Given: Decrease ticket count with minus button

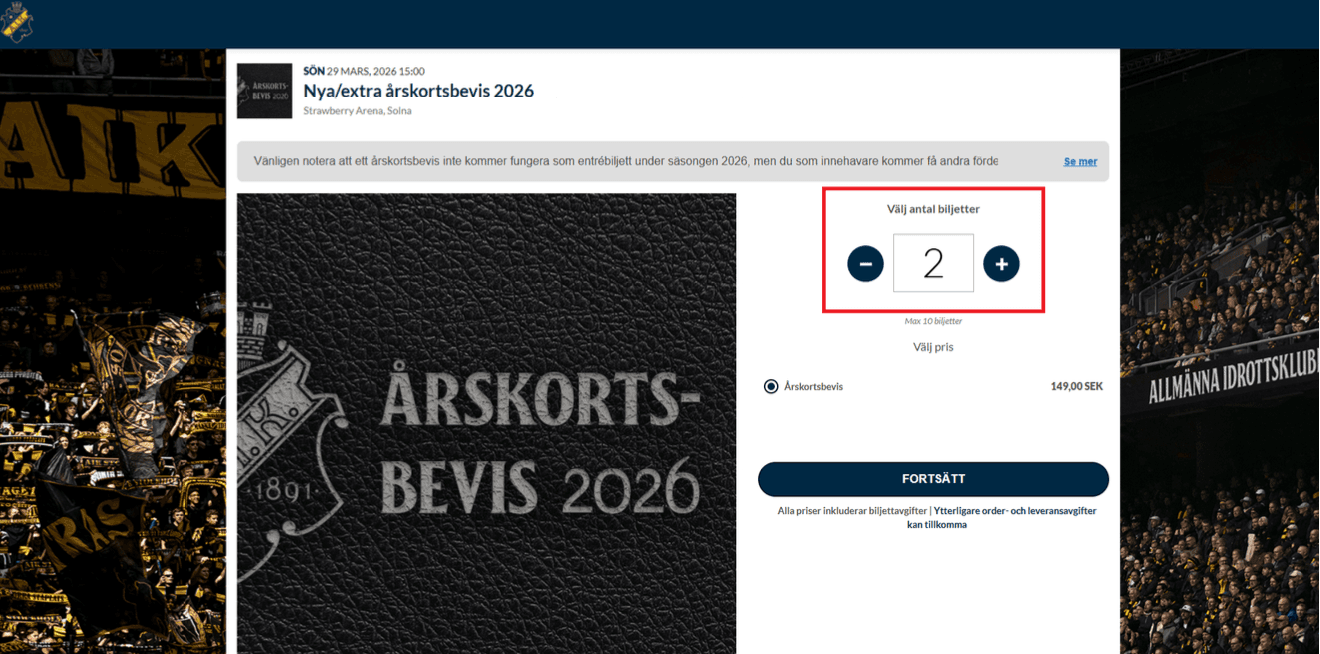Looking at the screenshot, I should click(865, 264).
